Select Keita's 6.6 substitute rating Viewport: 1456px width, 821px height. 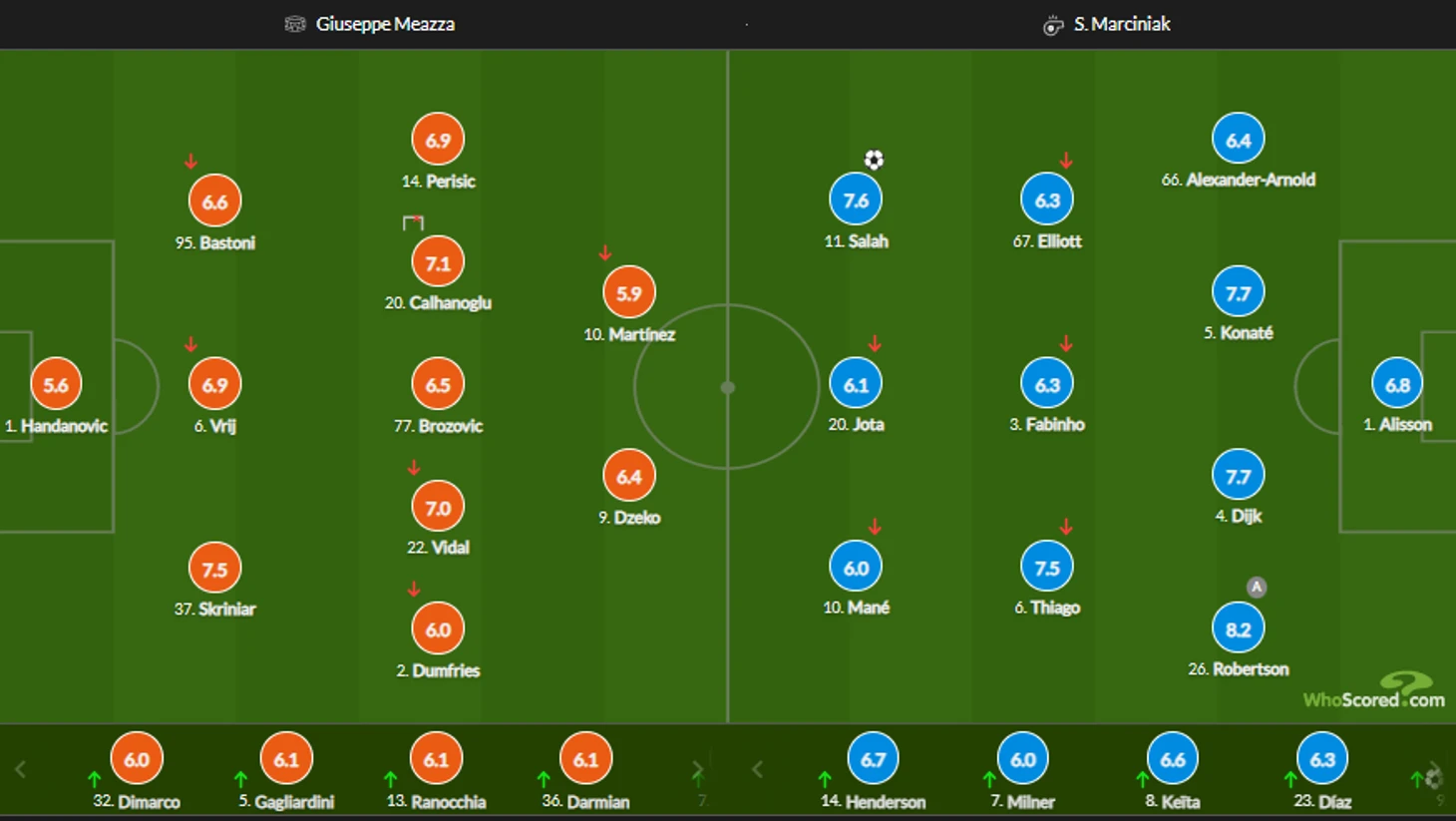(x=1173, y=759)
